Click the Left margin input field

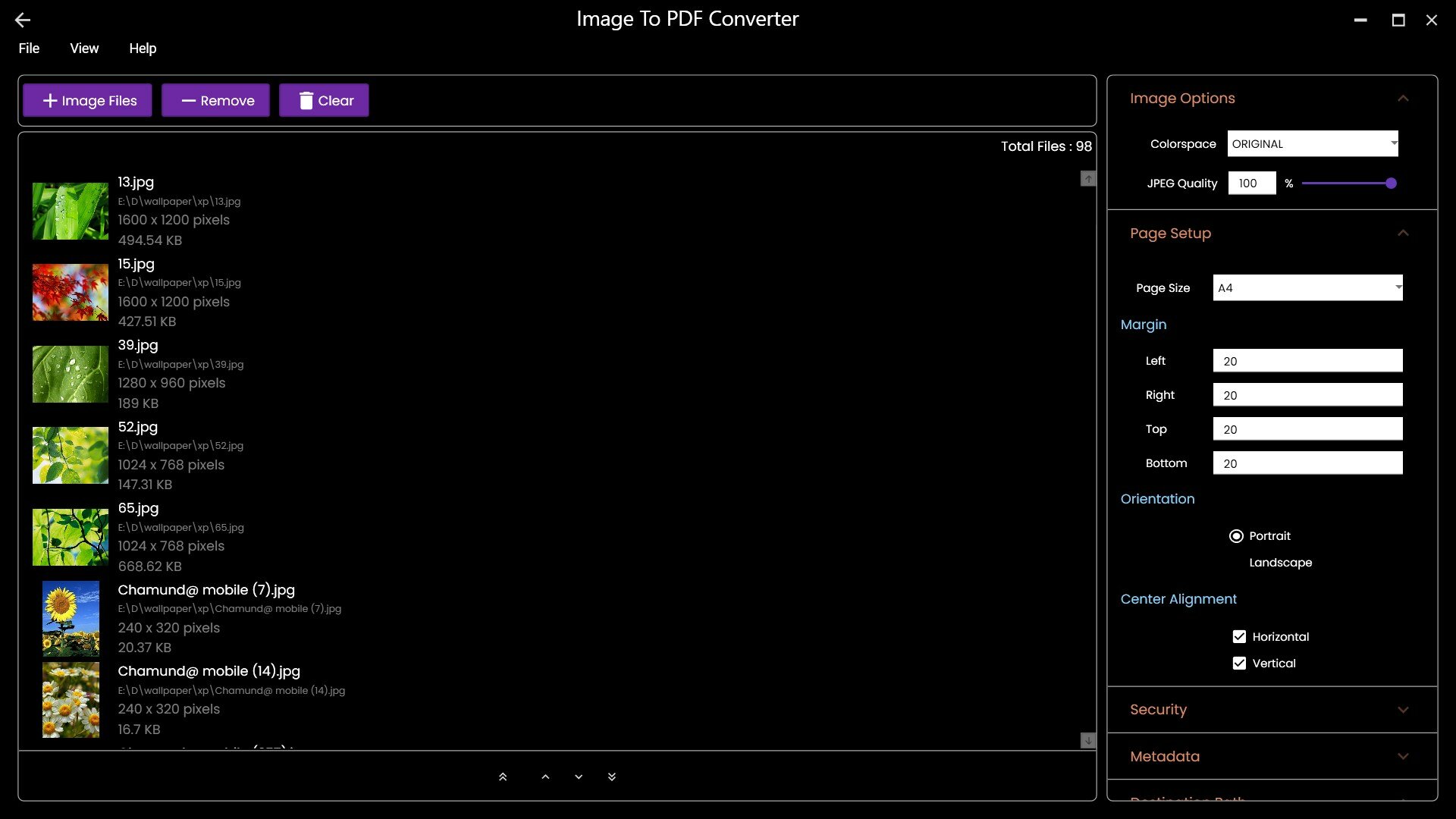pyautogui.click(x=1307, y=361)
